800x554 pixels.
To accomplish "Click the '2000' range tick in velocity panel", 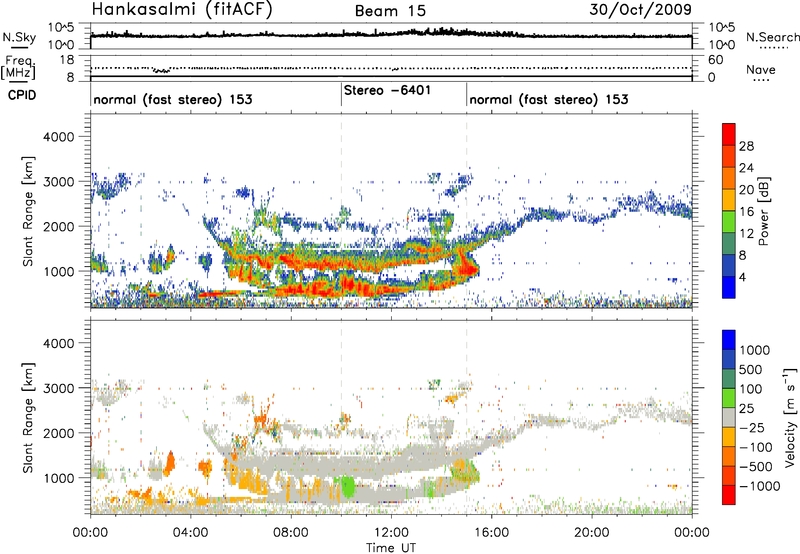I will 58,433.
